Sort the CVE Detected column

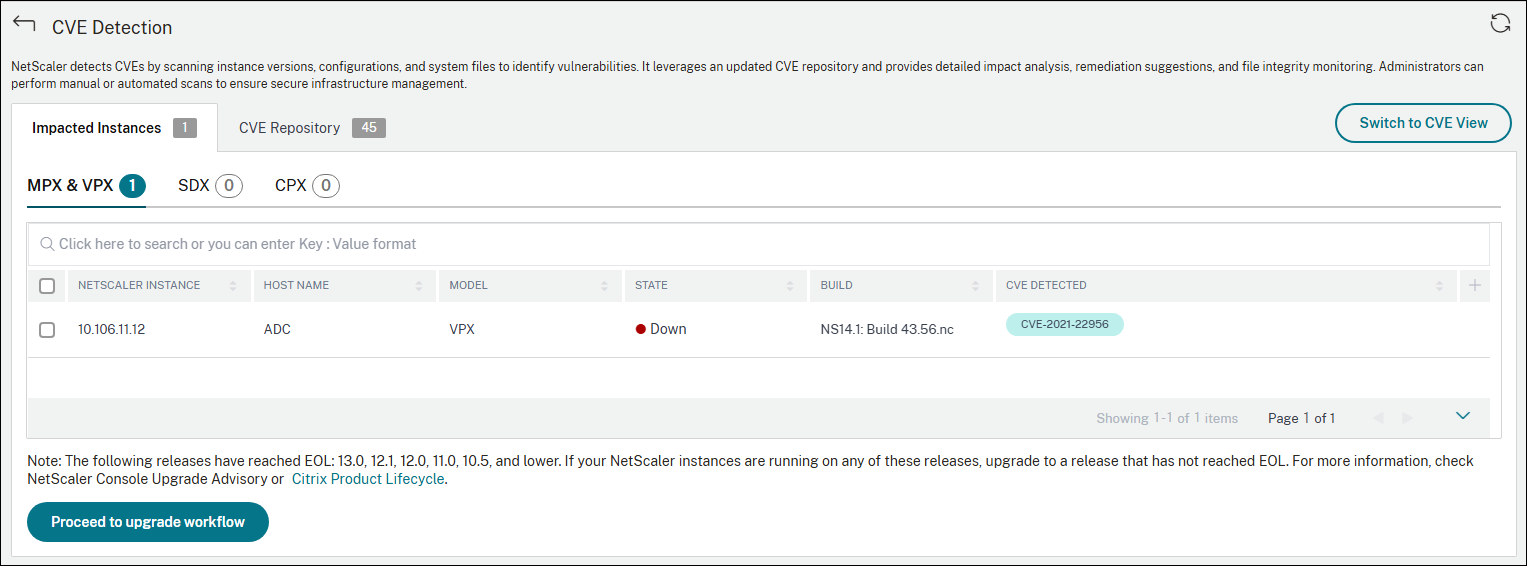coord(1440,286)
